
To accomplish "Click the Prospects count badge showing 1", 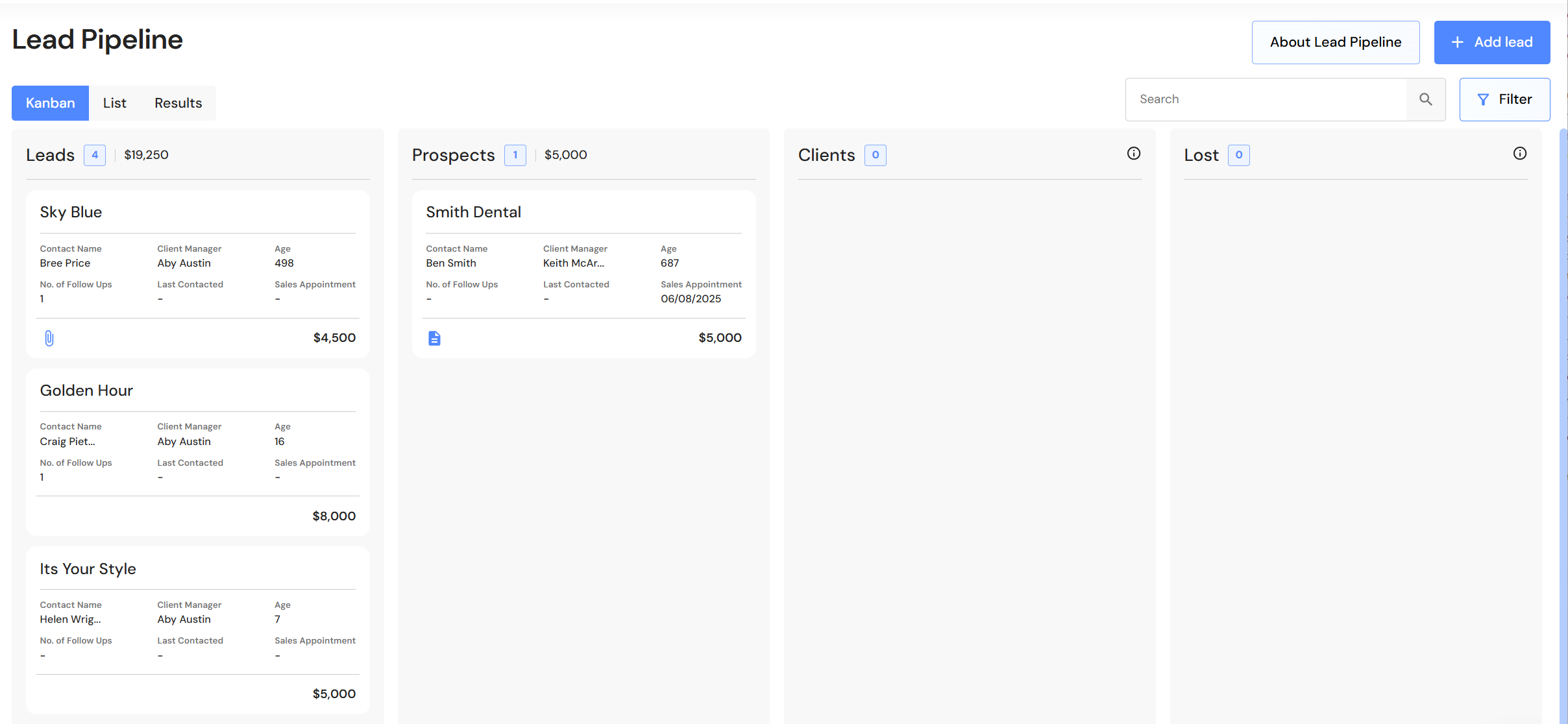I will pos(515,155).
